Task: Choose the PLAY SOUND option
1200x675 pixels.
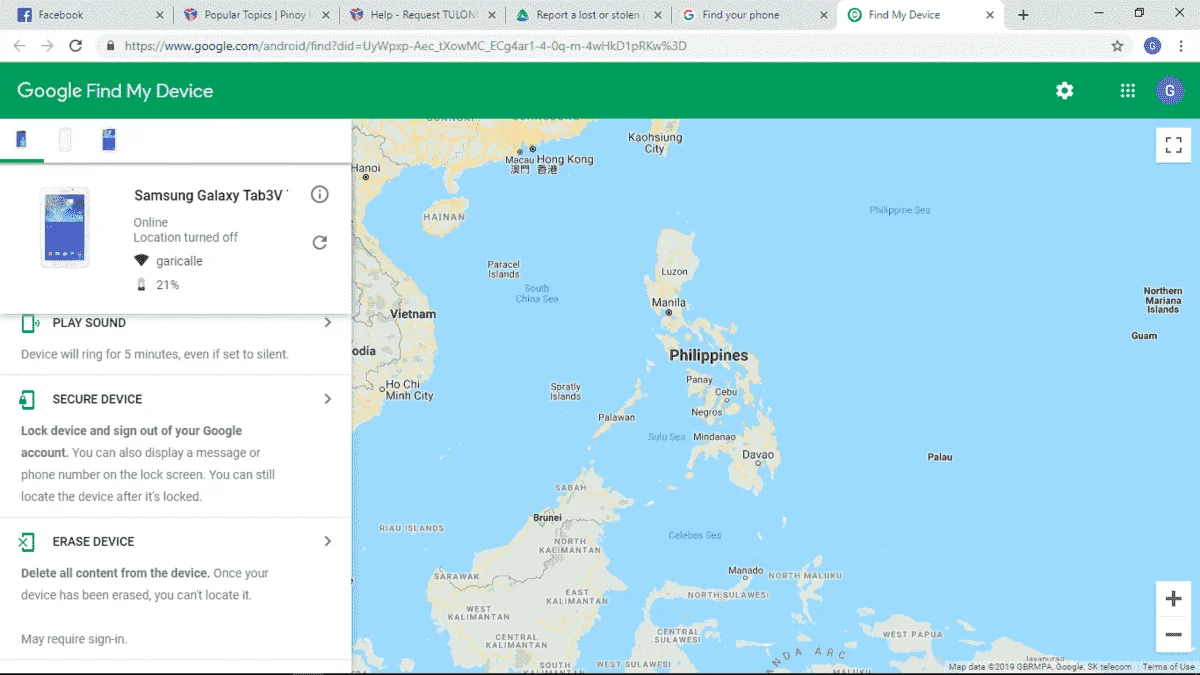Action: coord(89,323)
